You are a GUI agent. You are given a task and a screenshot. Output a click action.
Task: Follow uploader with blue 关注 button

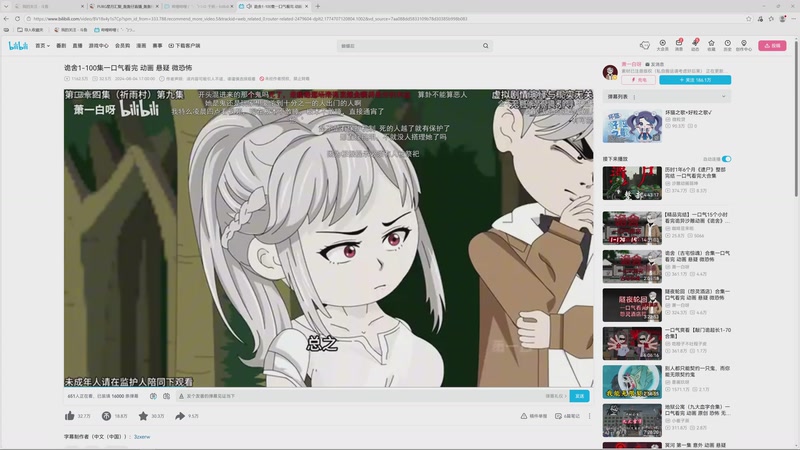tap(695, 80)
